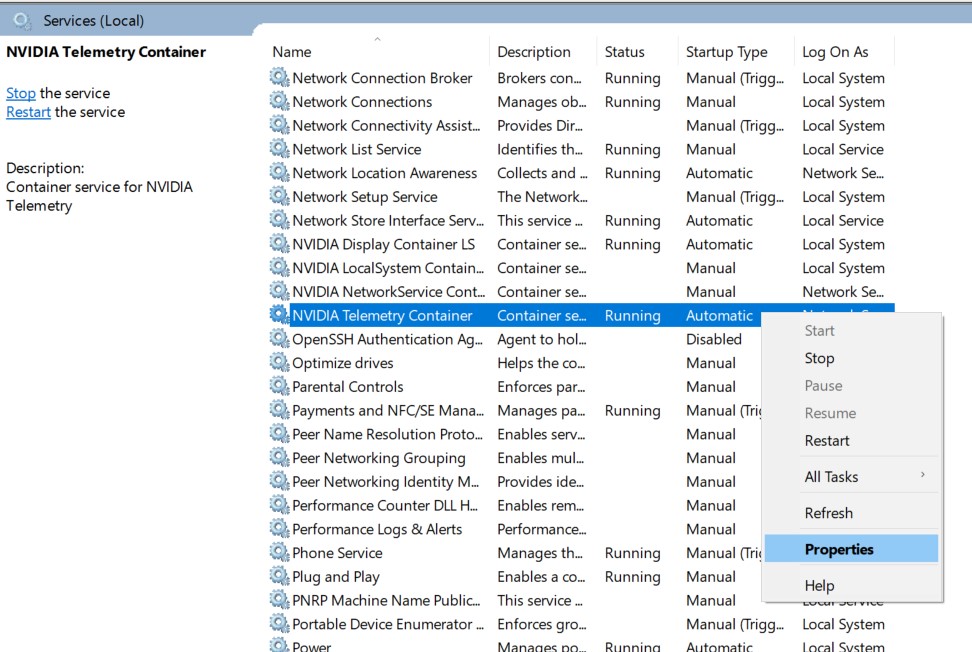Viewport: 972px width, 652px height.
Task: Click gear icon of Performance Logs & Alerts
Action: (279, 529)
